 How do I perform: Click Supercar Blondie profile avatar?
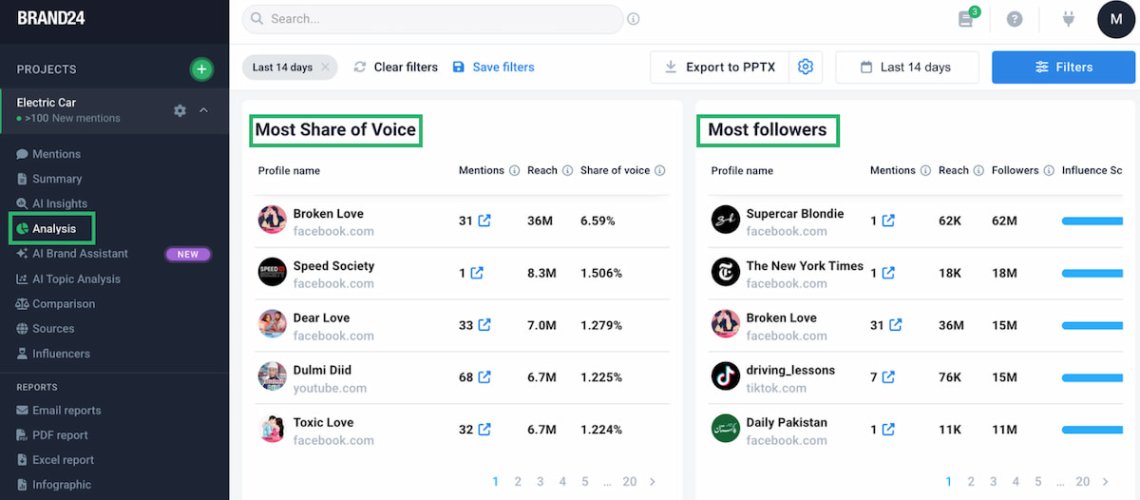coord(725,219)
